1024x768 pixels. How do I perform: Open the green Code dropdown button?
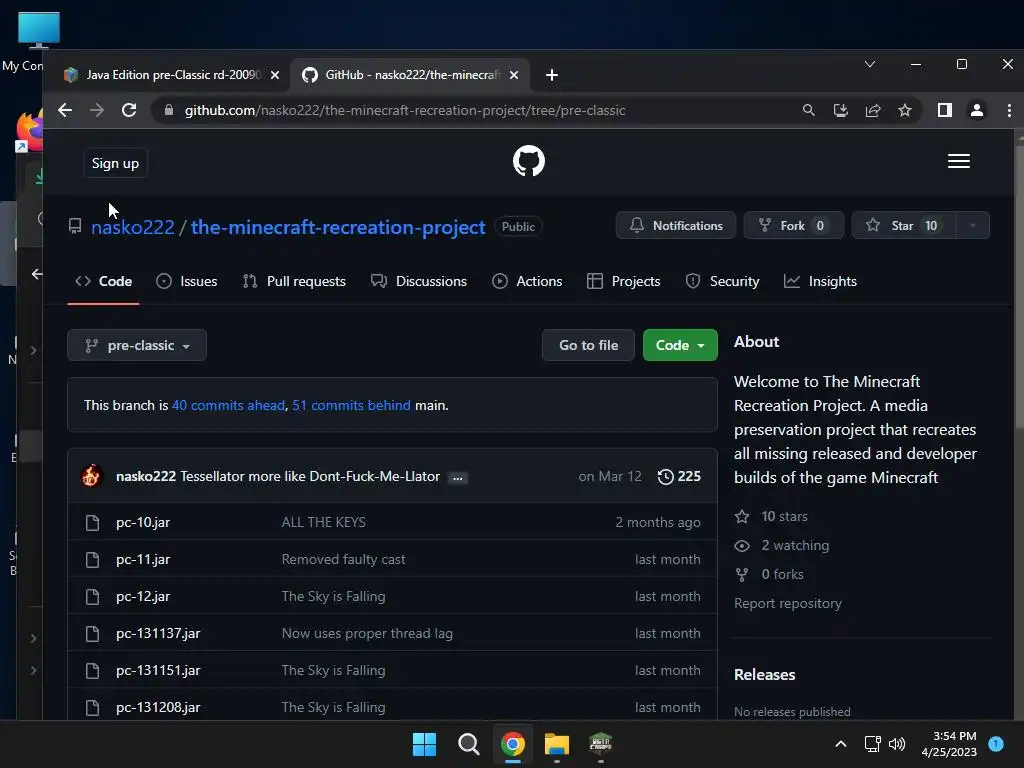tap(680, 345)
